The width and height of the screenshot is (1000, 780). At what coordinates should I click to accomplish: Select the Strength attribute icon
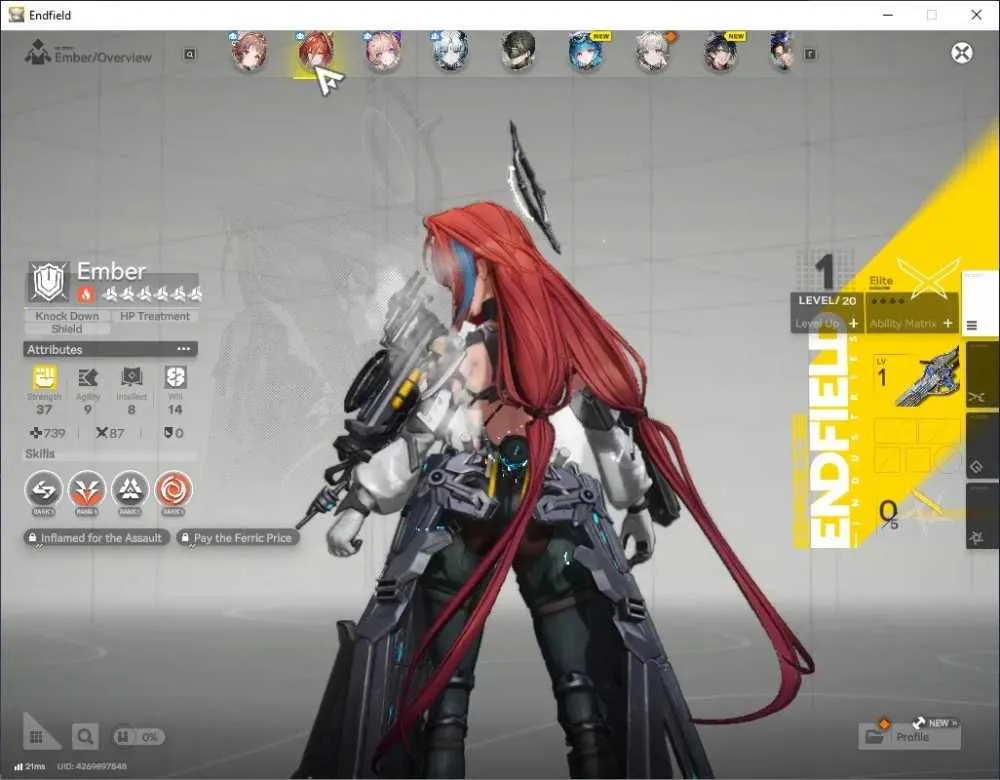point(44,378)
